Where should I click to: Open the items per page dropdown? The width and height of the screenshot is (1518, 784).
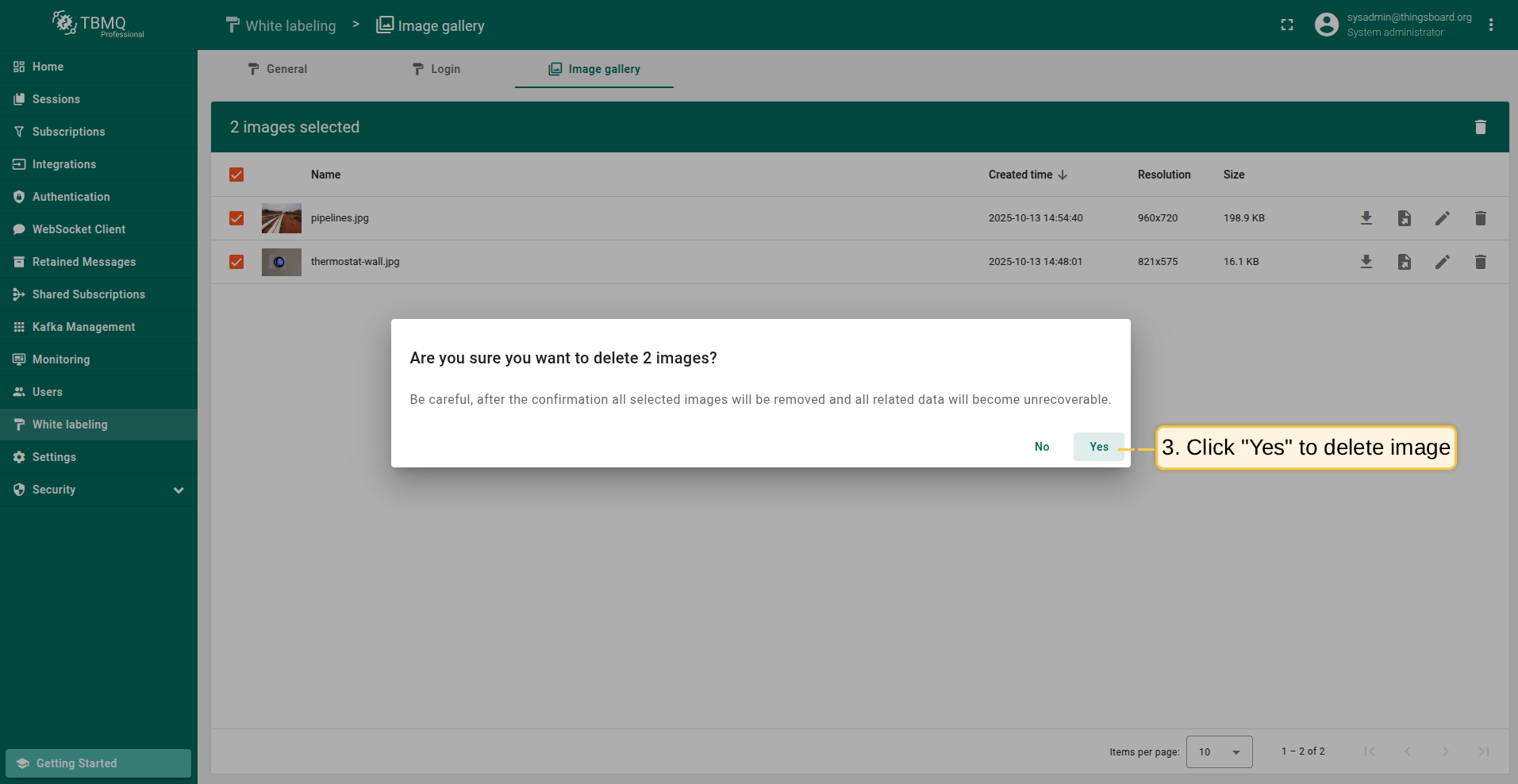[1219, 751]
